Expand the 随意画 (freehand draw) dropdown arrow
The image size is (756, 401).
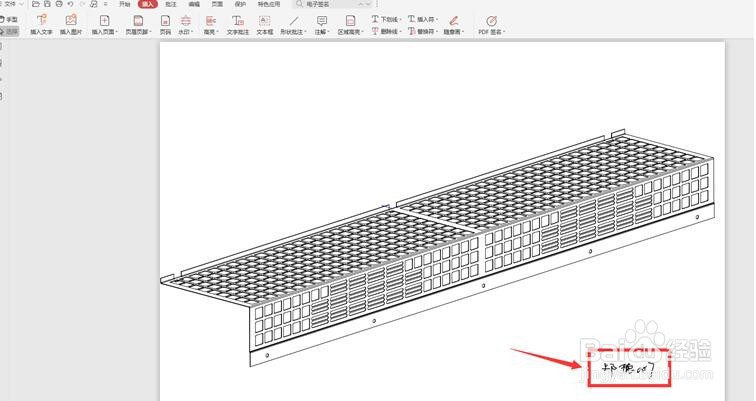[x=463, y=32]
